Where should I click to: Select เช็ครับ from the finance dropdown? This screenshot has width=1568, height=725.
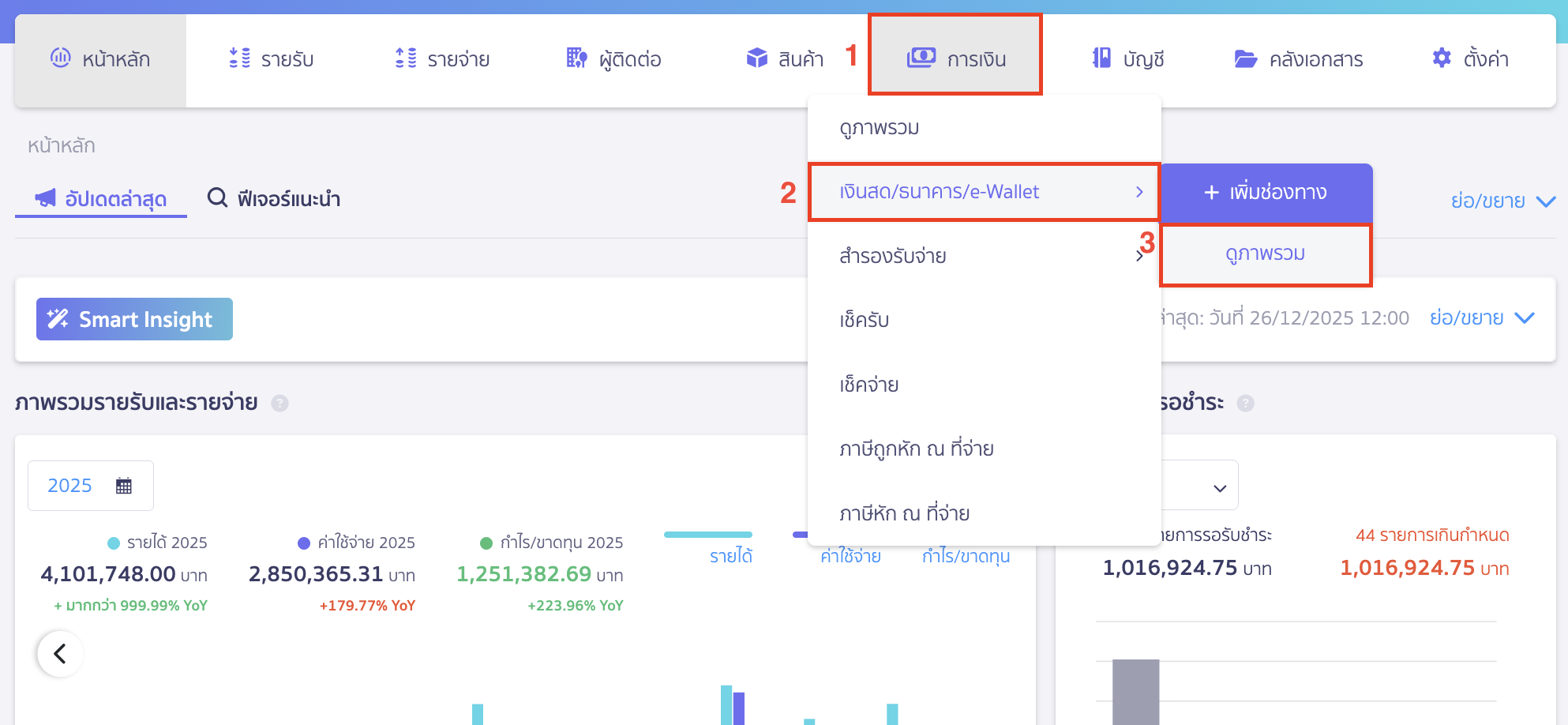pyautogui.click(x=865, y=320)
